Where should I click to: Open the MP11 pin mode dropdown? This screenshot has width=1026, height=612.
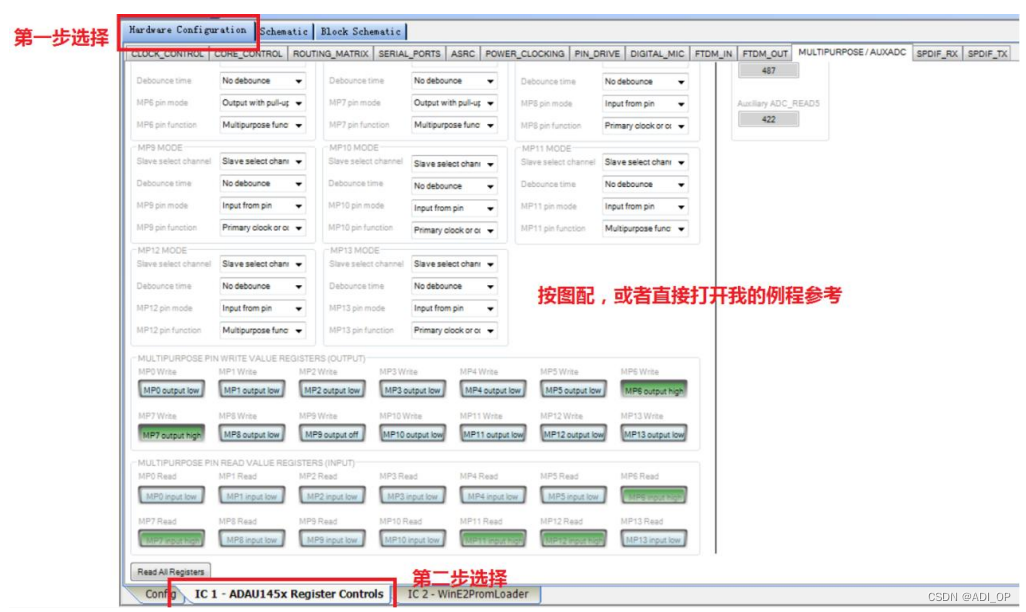tap(645, 206)
